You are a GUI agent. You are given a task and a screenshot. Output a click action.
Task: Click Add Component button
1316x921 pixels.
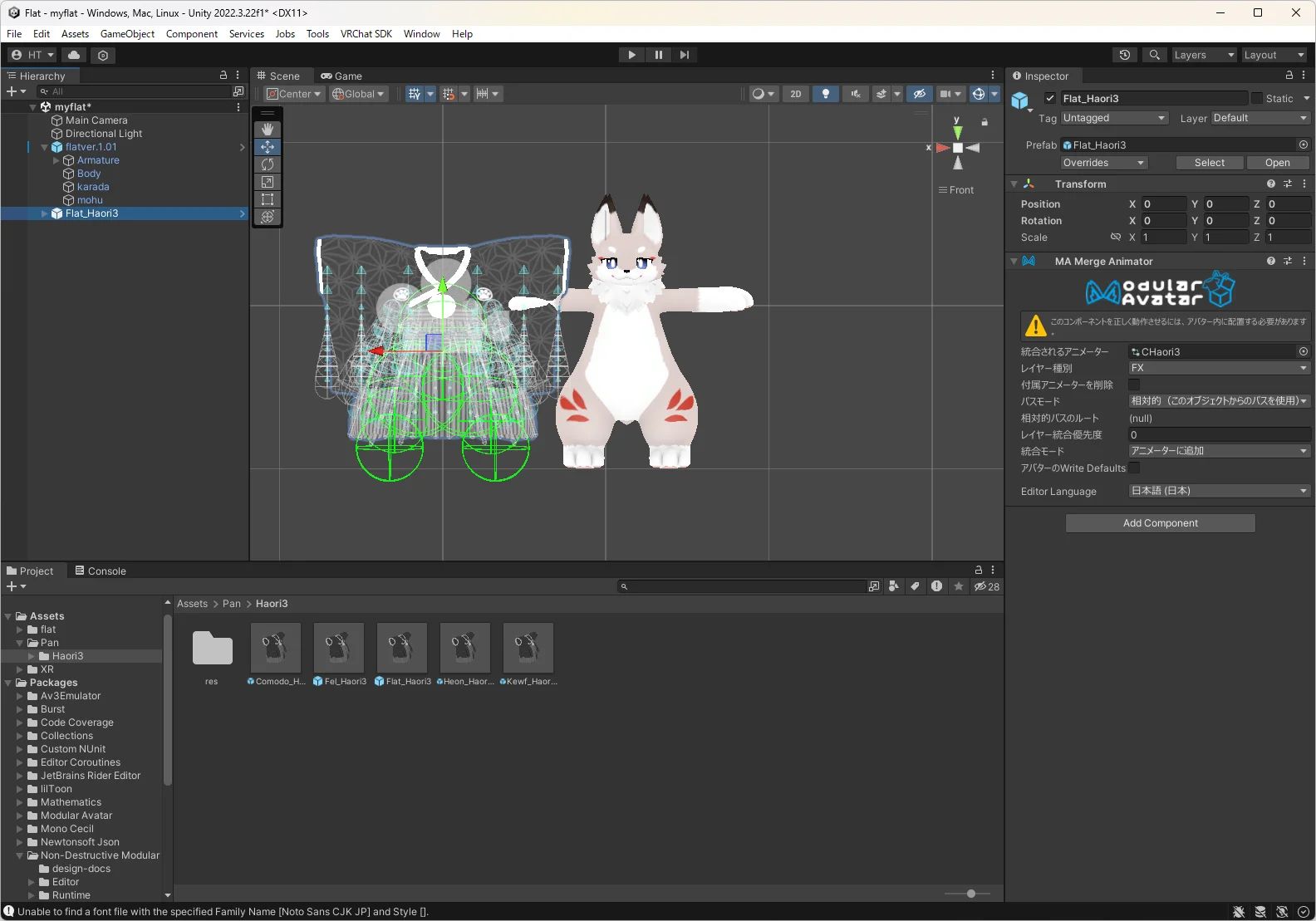point(1161,523)
